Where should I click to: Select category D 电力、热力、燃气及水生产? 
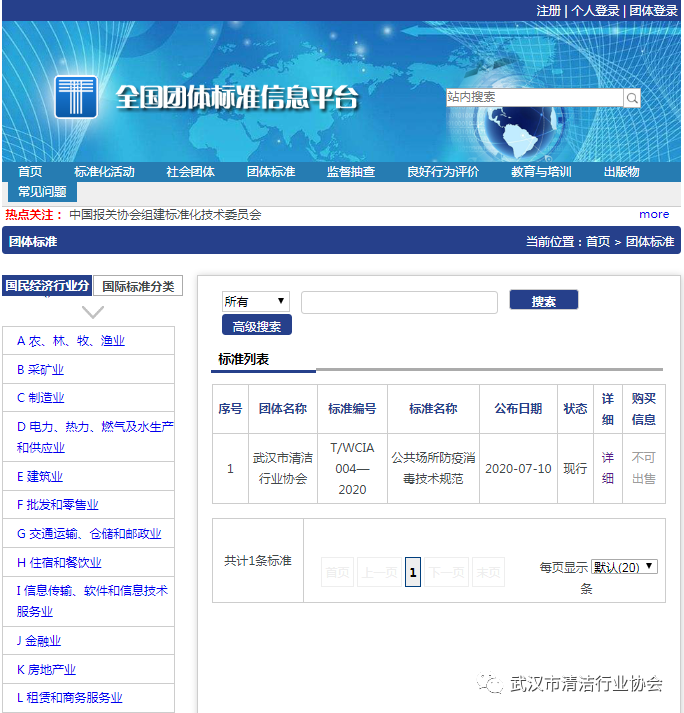pos(95,437)
